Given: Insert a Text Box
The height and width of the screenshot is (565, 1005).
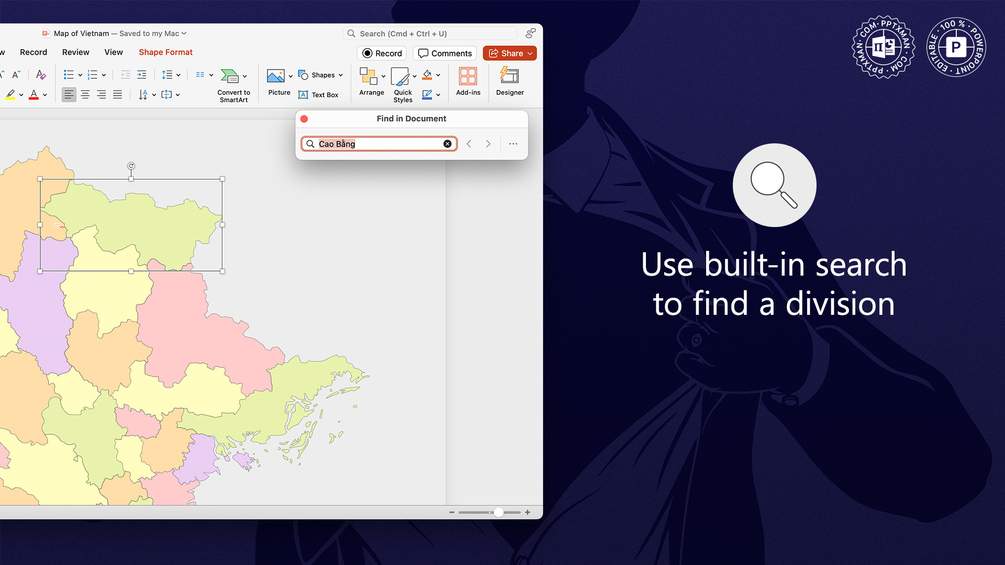Looking at the screenshot, I should [x=319, y=95].
